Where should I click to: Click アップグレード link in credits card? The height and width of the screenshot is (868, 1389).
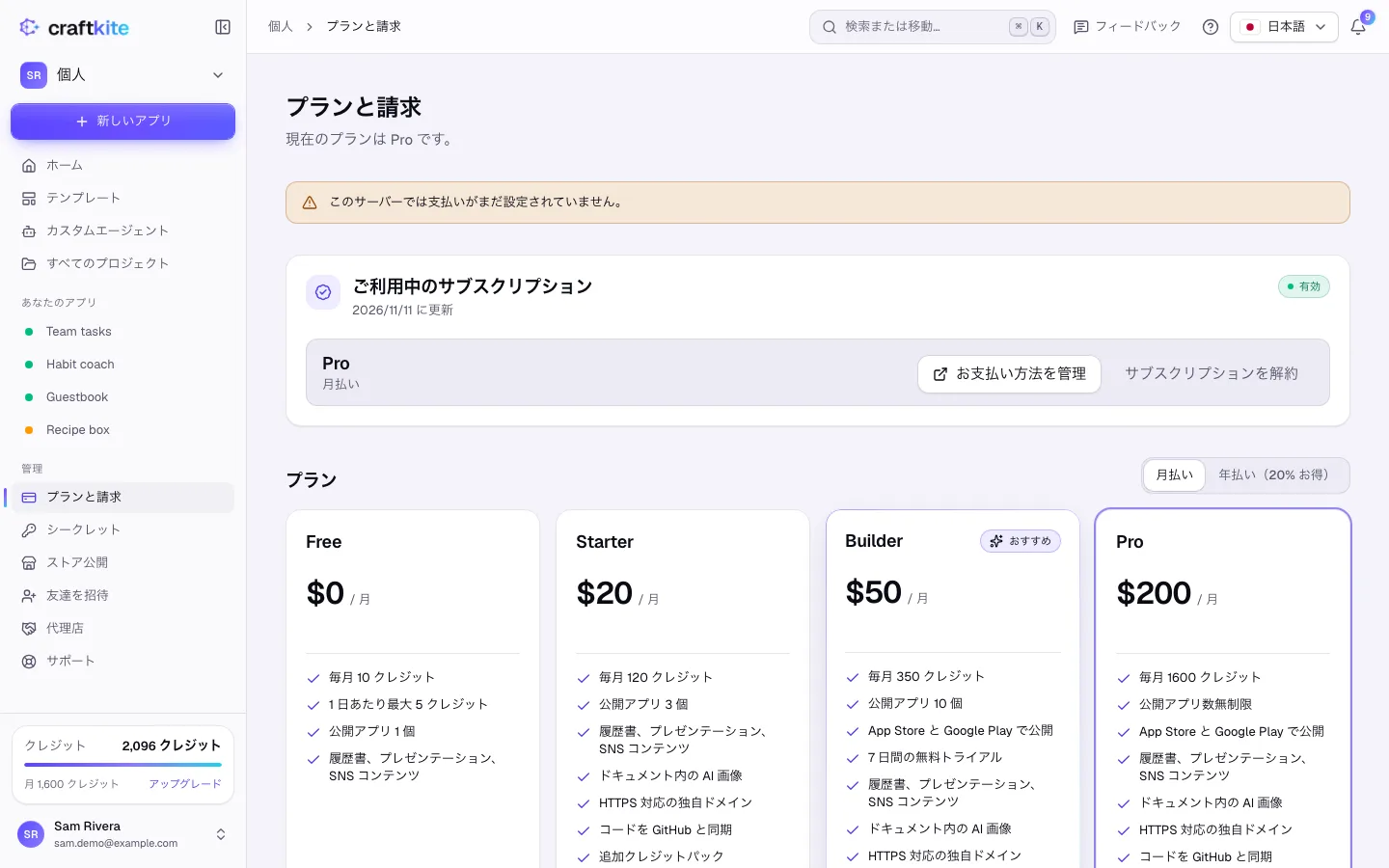185,784
